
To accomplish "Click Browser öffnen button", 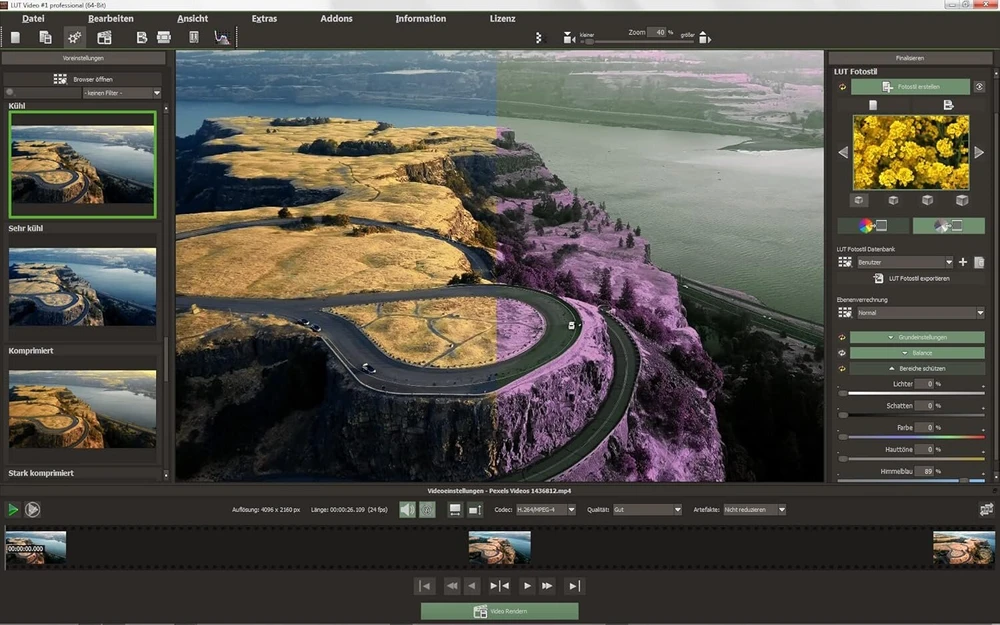I will pyautogui.click(x=83, y=79).
